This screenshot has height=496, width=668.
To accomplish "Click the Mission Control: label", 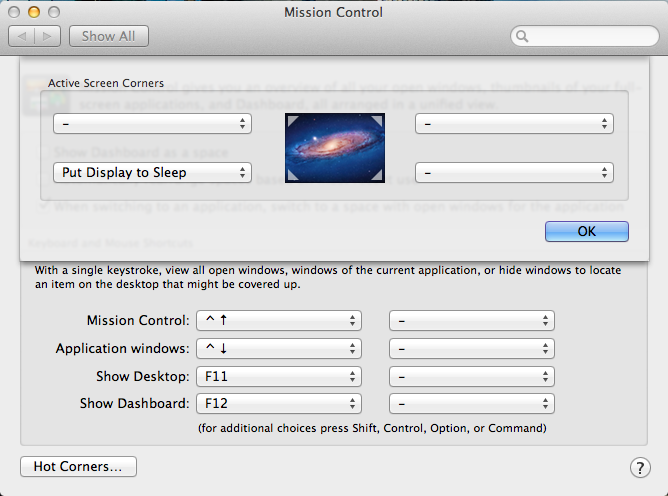I will [x=138, y=320].
